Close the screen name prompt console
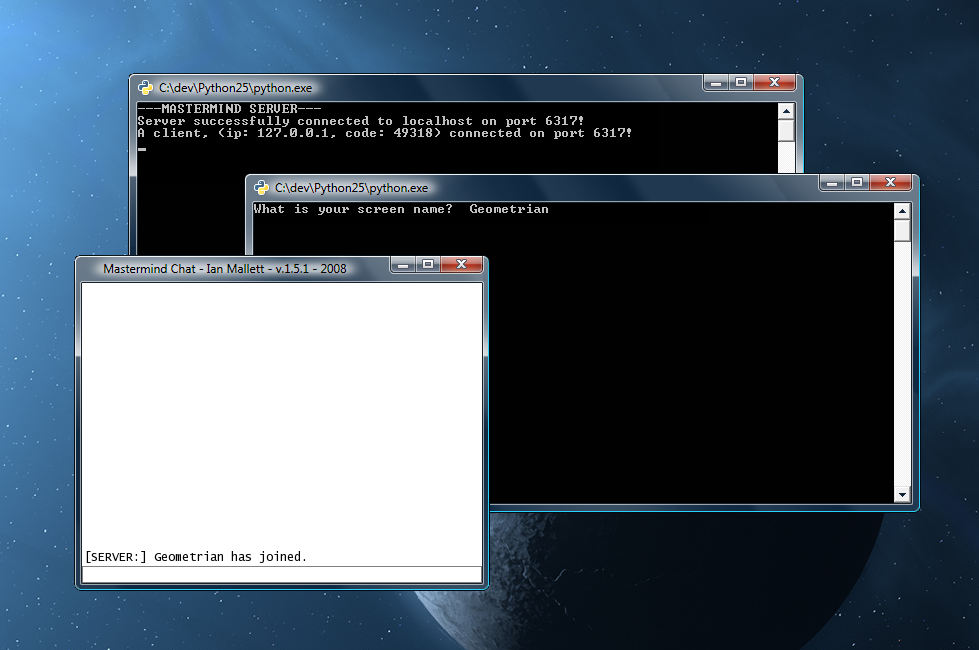Screen dimensions: 979x650 [x=890, y=183]
